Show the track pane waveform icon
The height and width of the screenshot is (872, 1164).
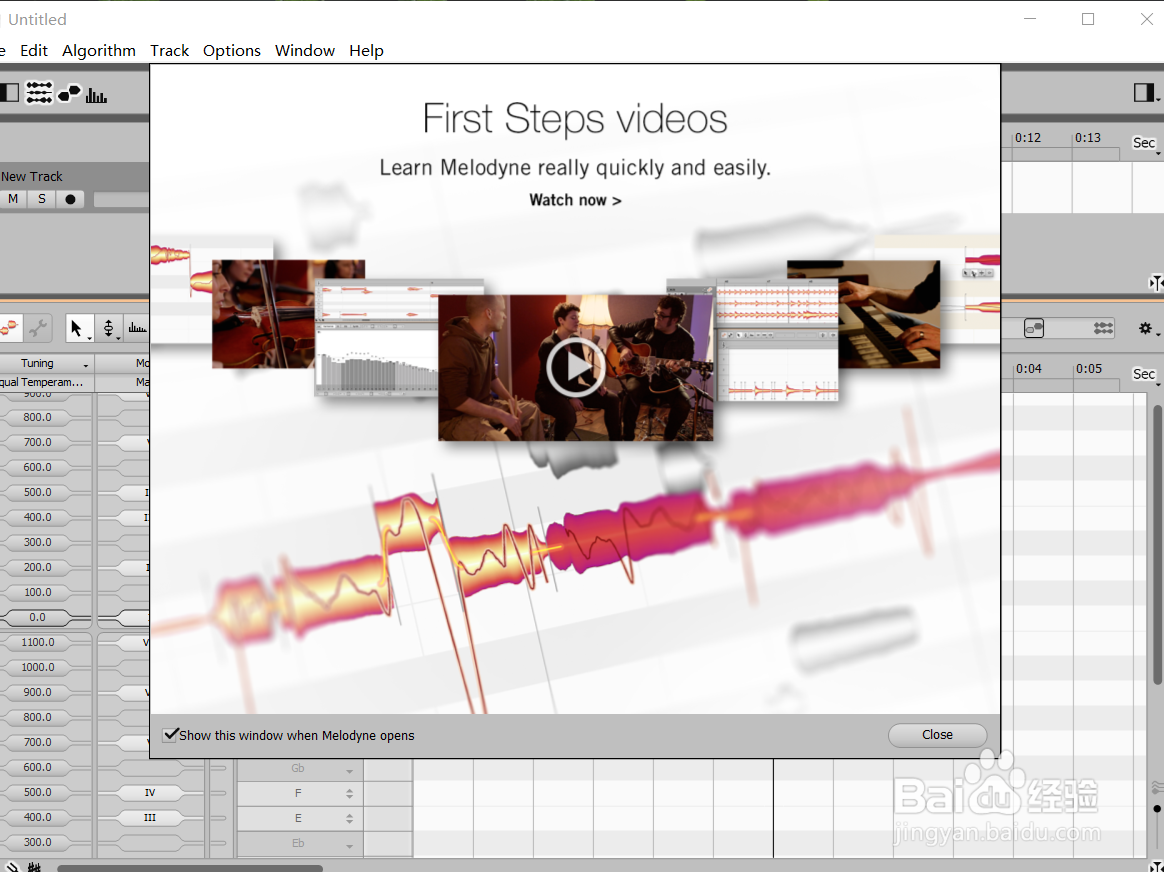(39, 93)
